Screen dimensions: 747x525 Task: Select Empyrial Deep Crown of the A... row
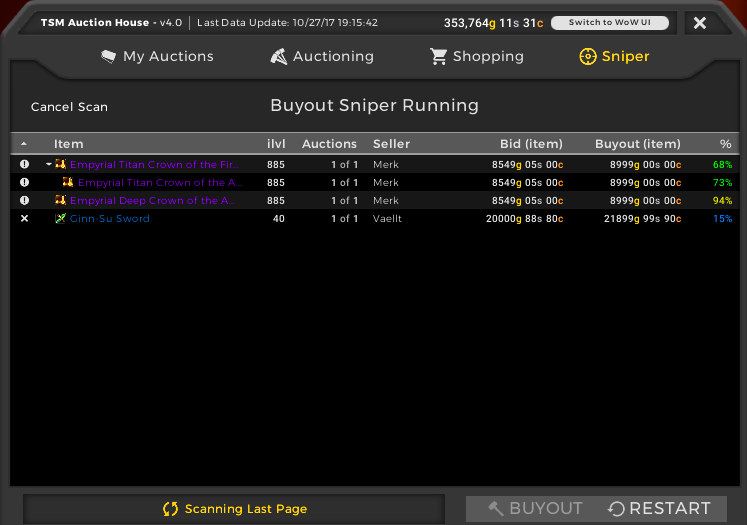375,201
